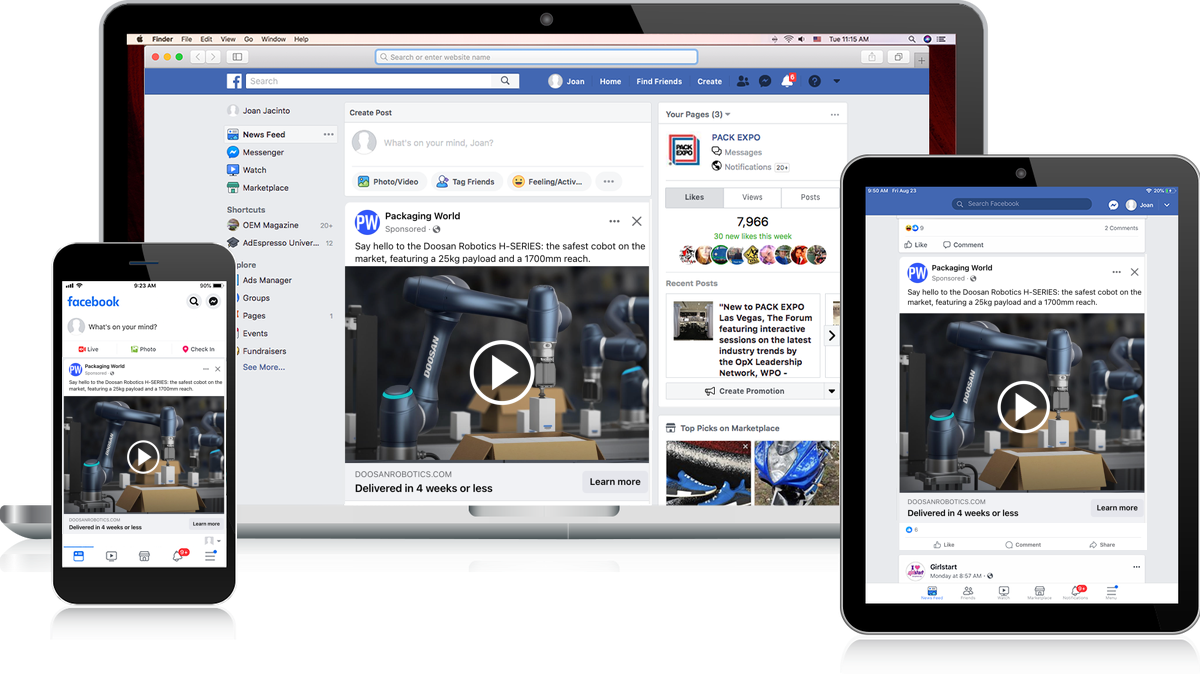The width and height of the screenshot is (1200, 674).
Task: Open the Apple menu
Action: (x=141, y=39)
